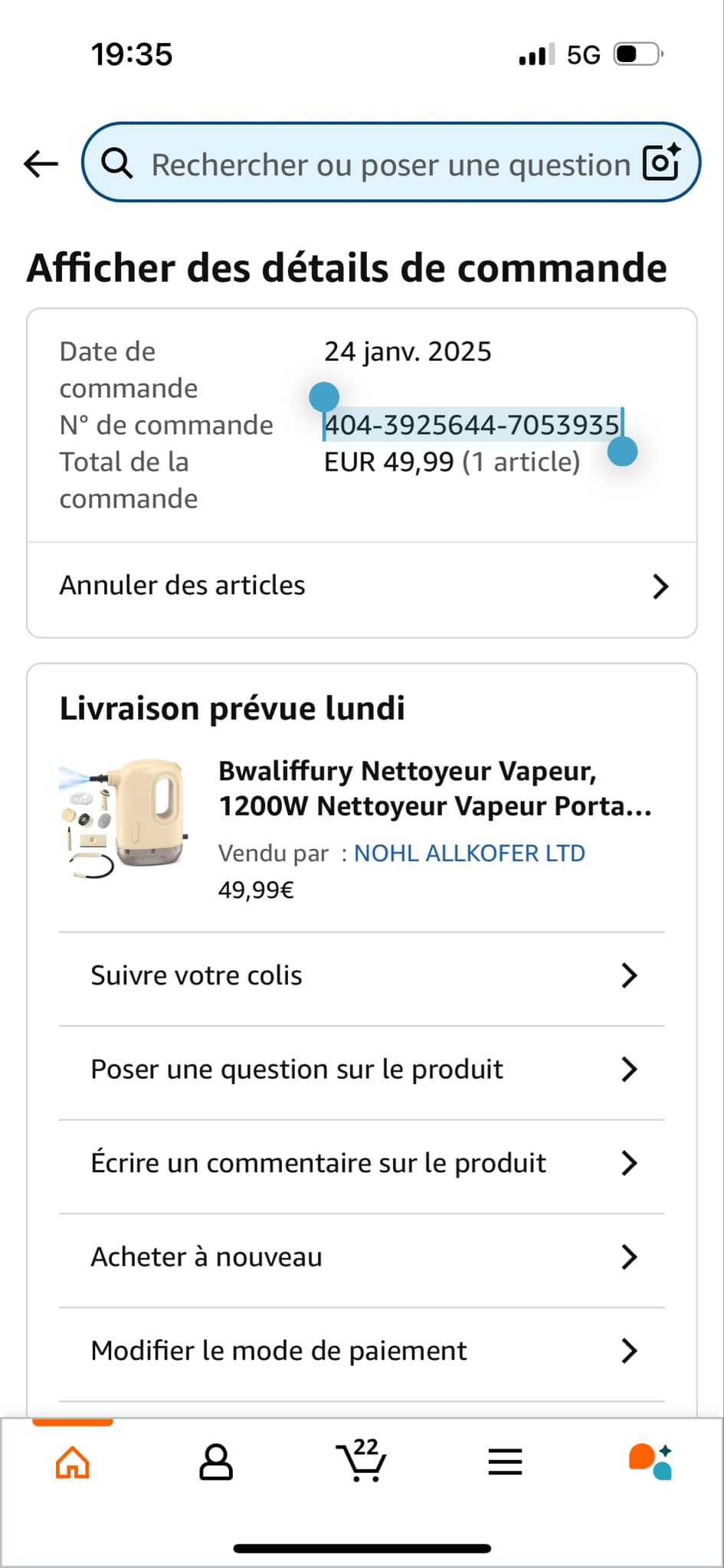Screen dimensions: 724x1568
Task: Open the camera lens search icon
Action: [x=661, y=162]
